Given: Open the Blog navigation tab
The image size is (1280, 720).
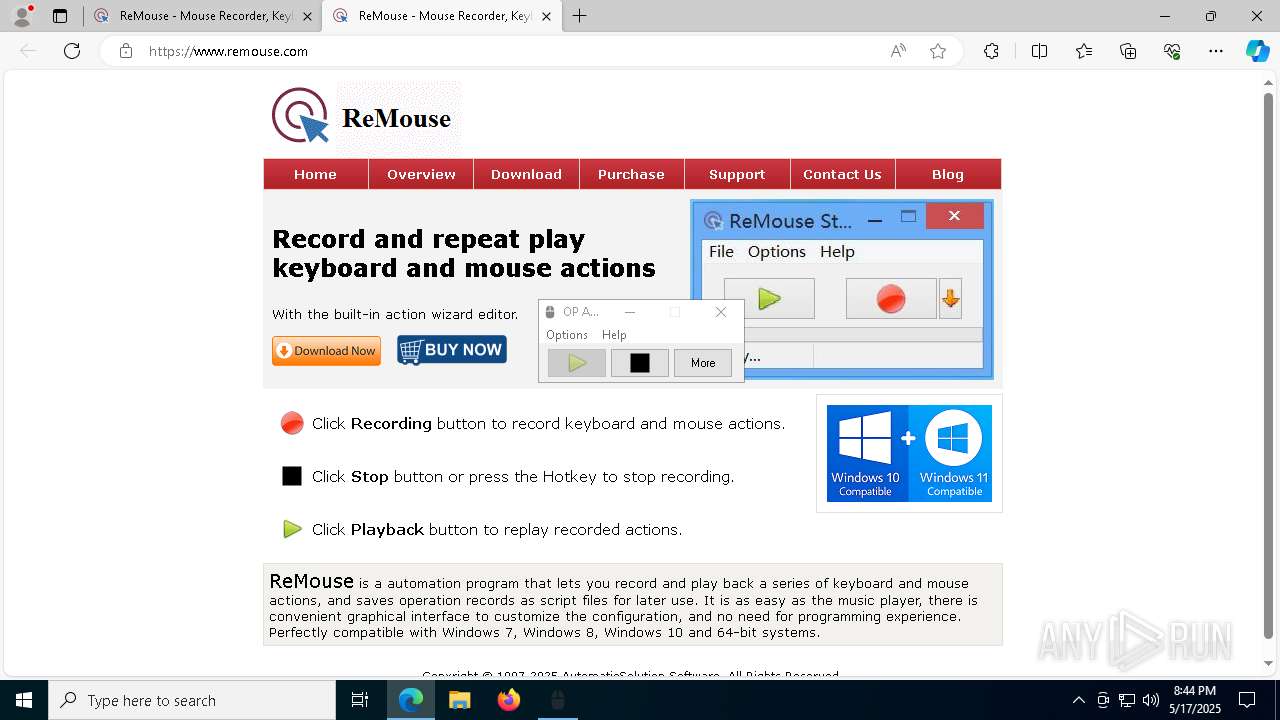Looking at the screenshot, I should 948,174.
